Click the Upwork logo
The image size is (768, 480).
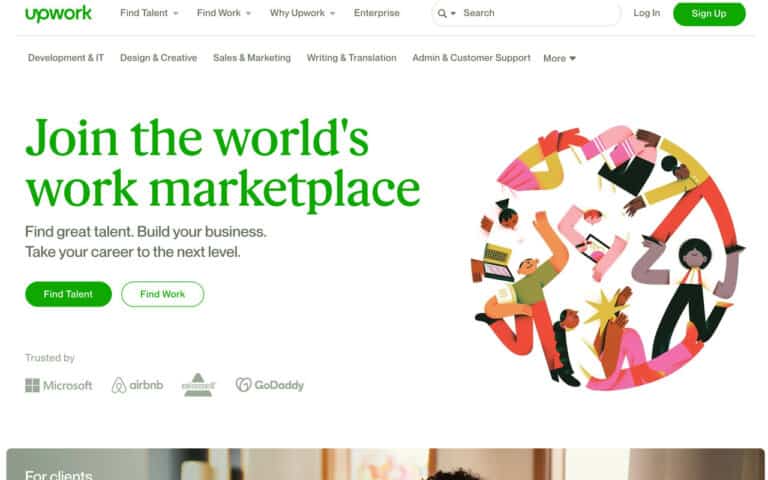(58, 13)
